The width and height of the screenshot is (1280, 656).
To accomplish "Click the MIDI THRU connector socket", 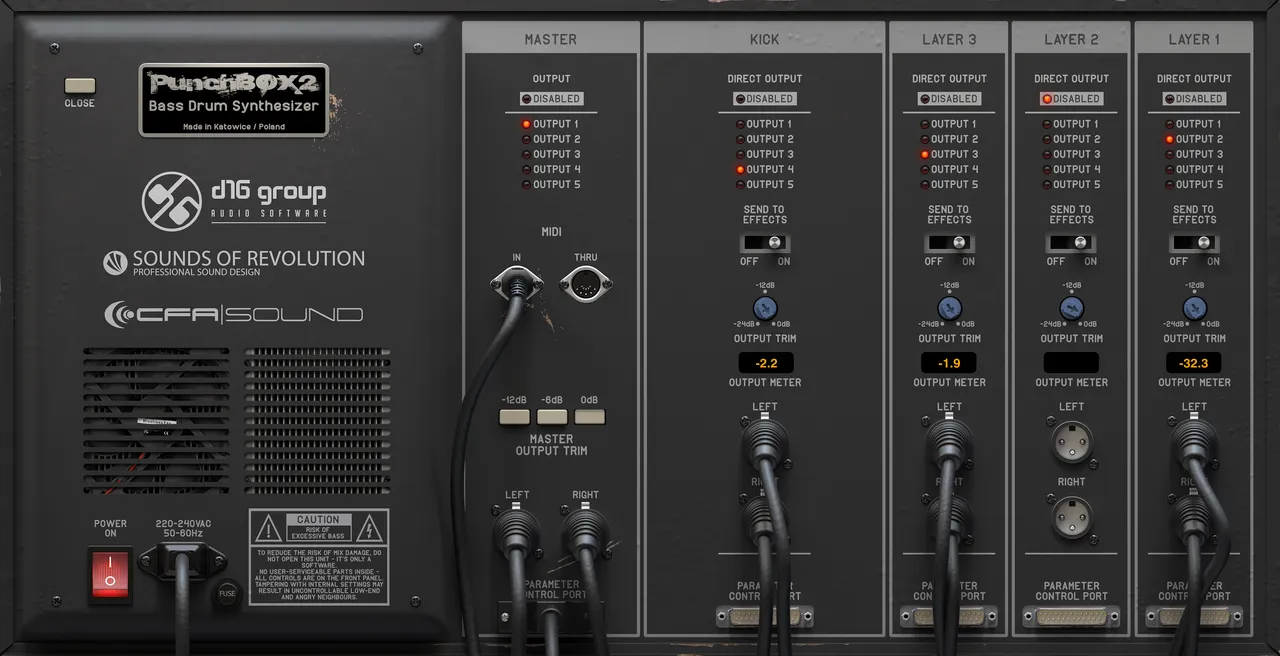I will pyautogui.click(x=585, y=285).
